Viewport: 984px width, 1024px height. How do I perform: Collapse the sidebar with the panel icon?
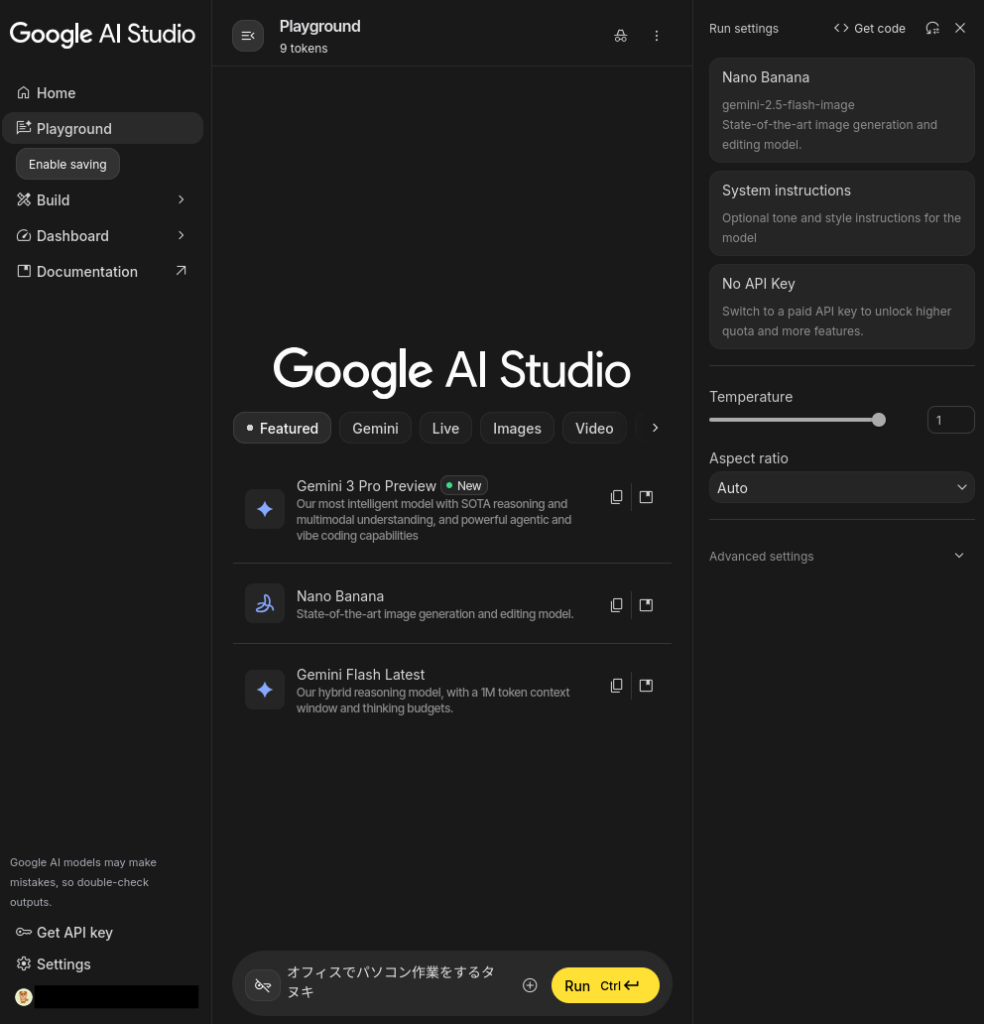pos(248,36)
